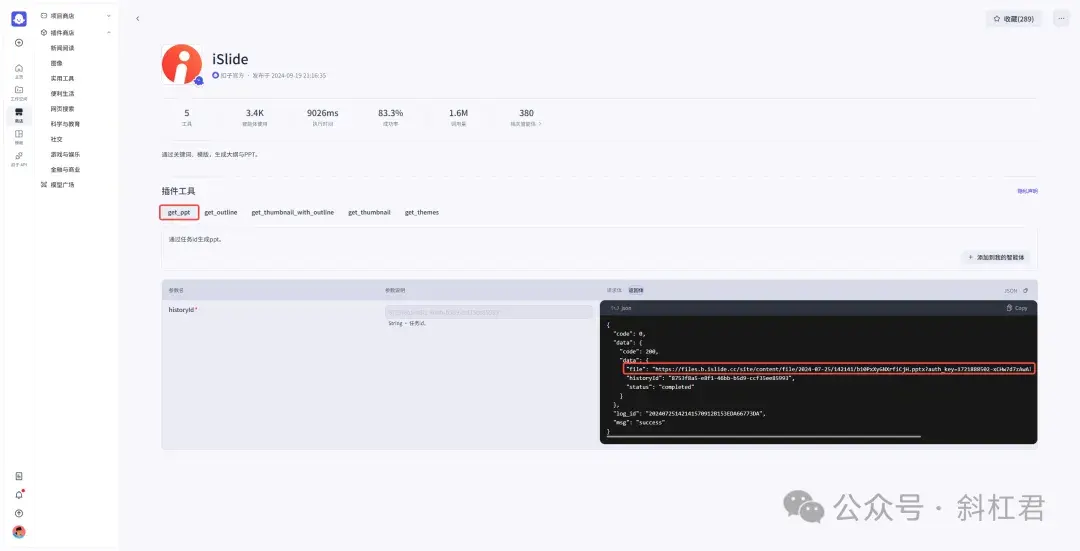Viewport: 1080px width, 551px height.
Task: Switch to the 请求体 request body tab
Action: point(614,291)
